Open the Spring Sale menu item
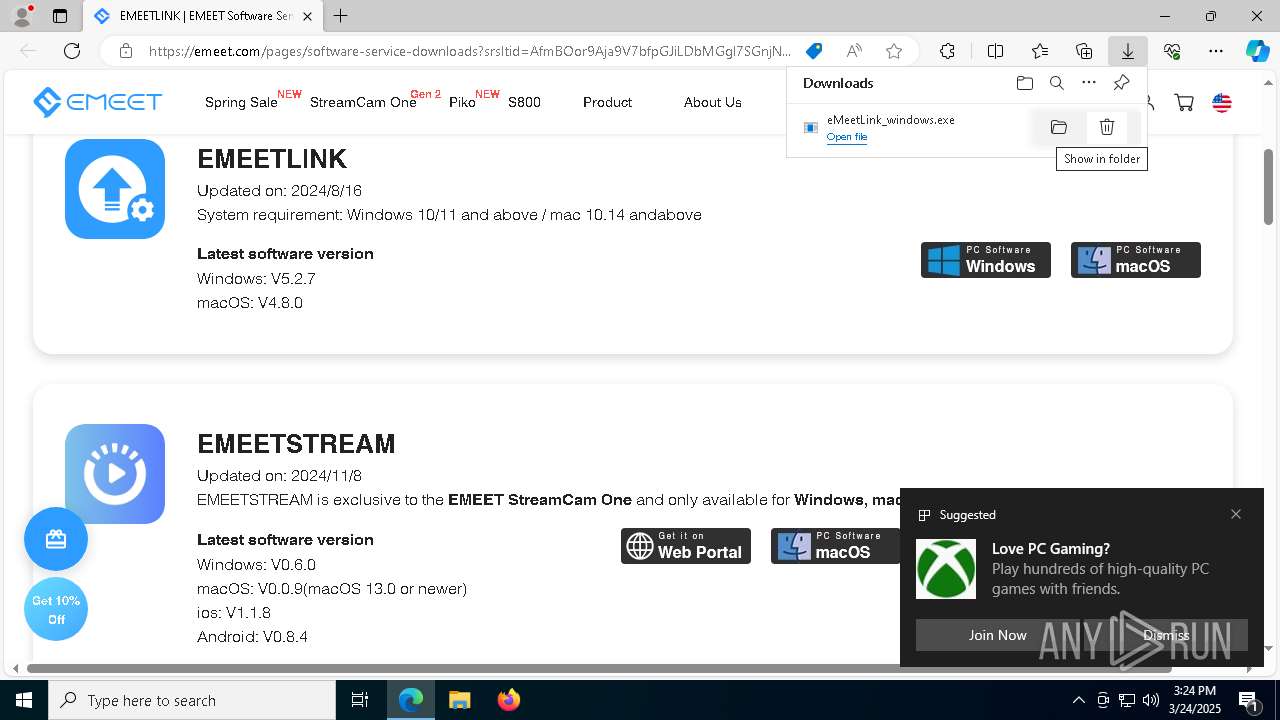This screenshot has width=1280, height=720. (241, 102)
